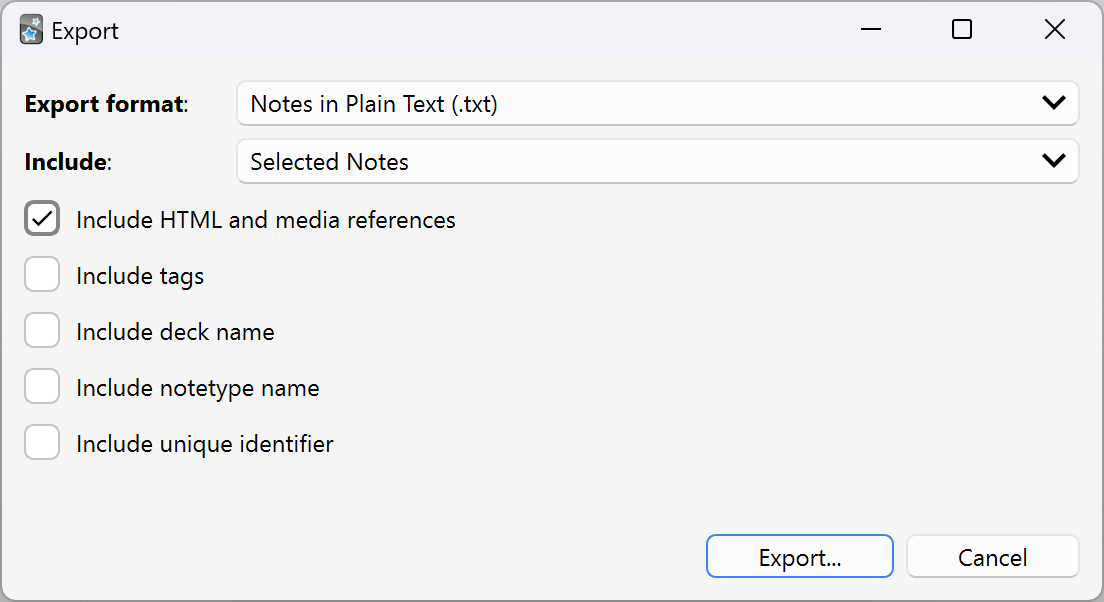This screenshot has height=602, width=1104.
Task: Click the 'Export format' bold label
Action: (x=105, y=104)
